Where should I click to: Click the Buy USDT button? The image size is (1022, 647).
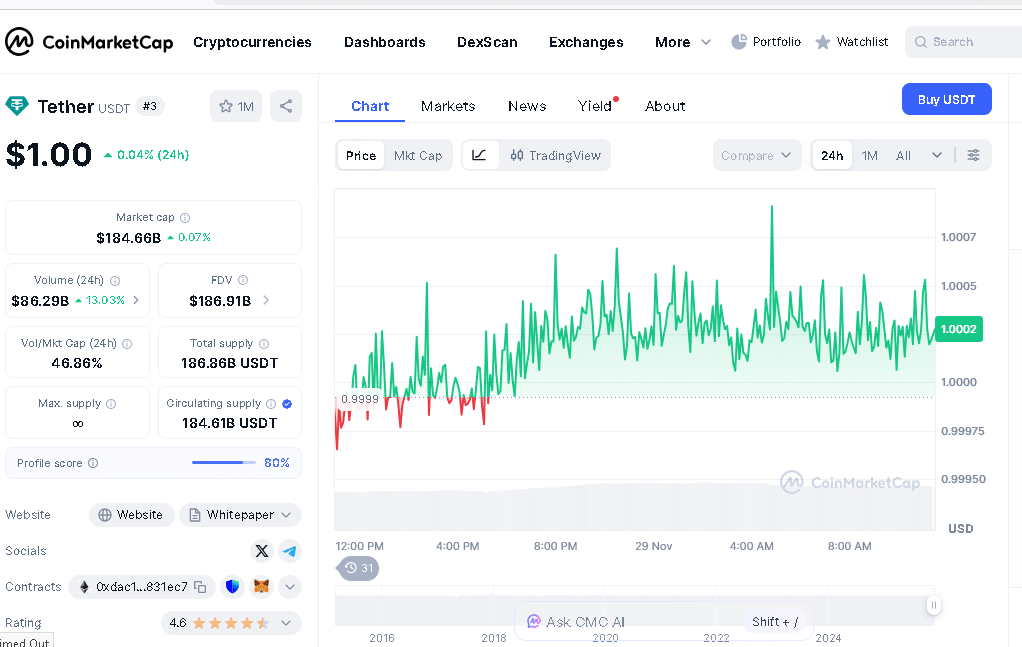point(946,99)
